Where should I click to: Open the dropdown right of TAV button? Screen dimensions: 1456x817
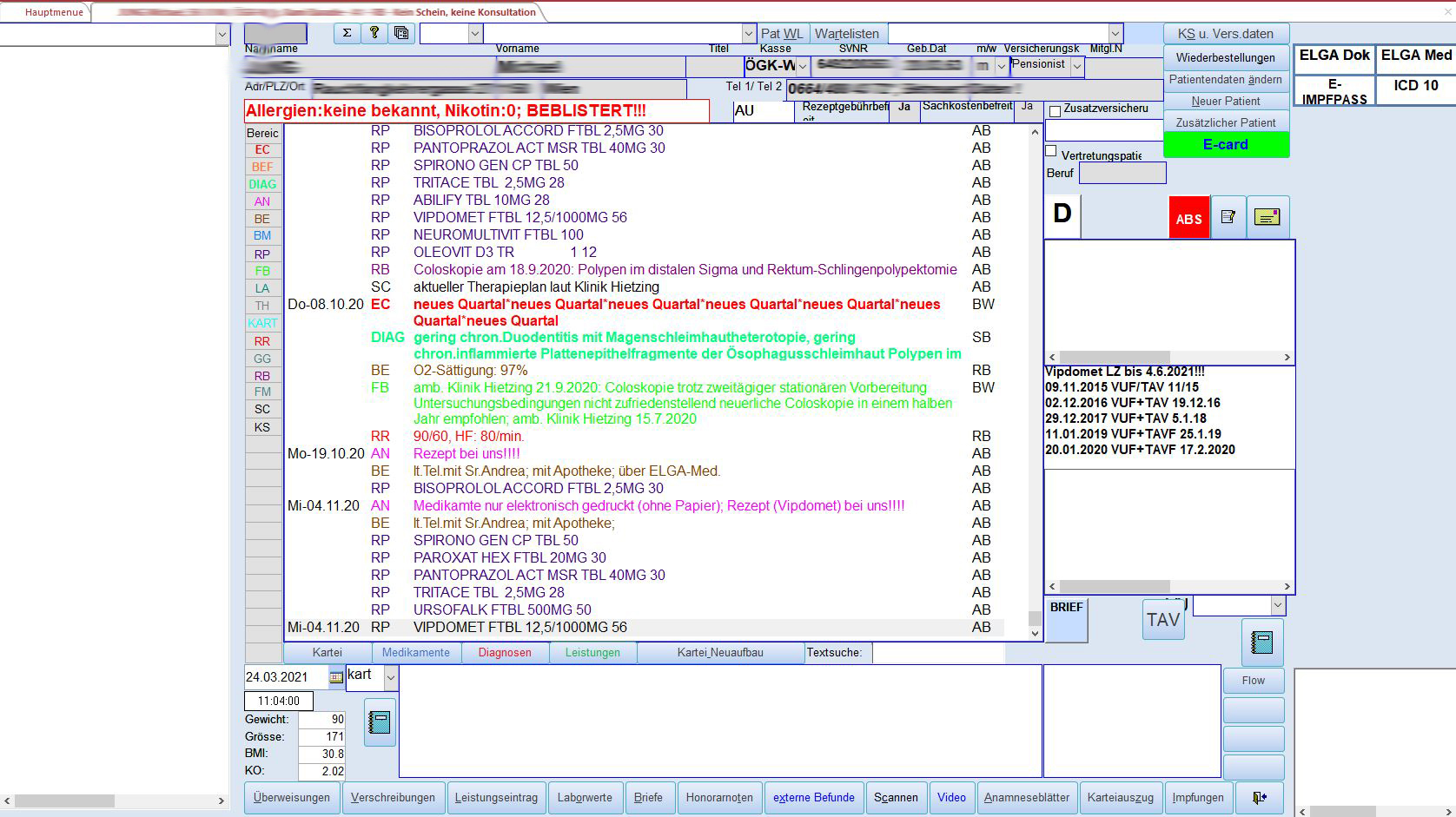point(1277,605)
